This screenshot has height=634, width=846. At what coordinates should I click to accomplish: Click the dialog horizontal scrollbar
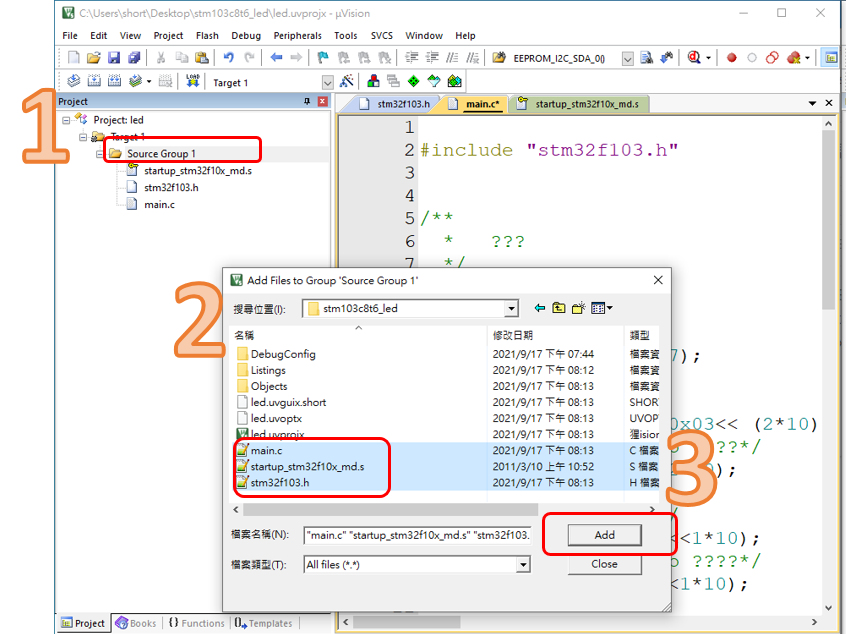click(x=390, y=509)
